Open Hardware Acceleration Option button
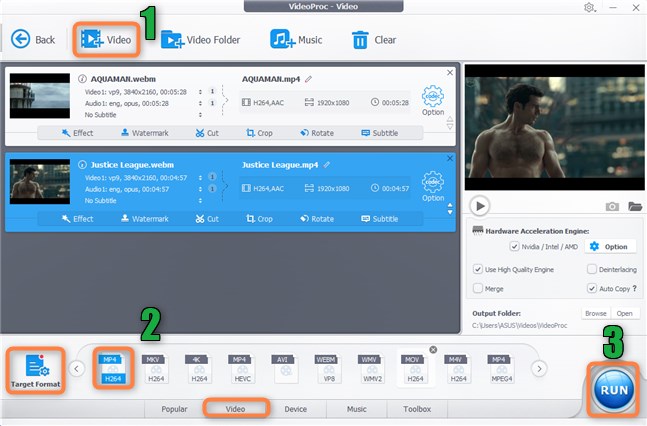Screen dimensions: 647x426 click(x=609, y=246)
